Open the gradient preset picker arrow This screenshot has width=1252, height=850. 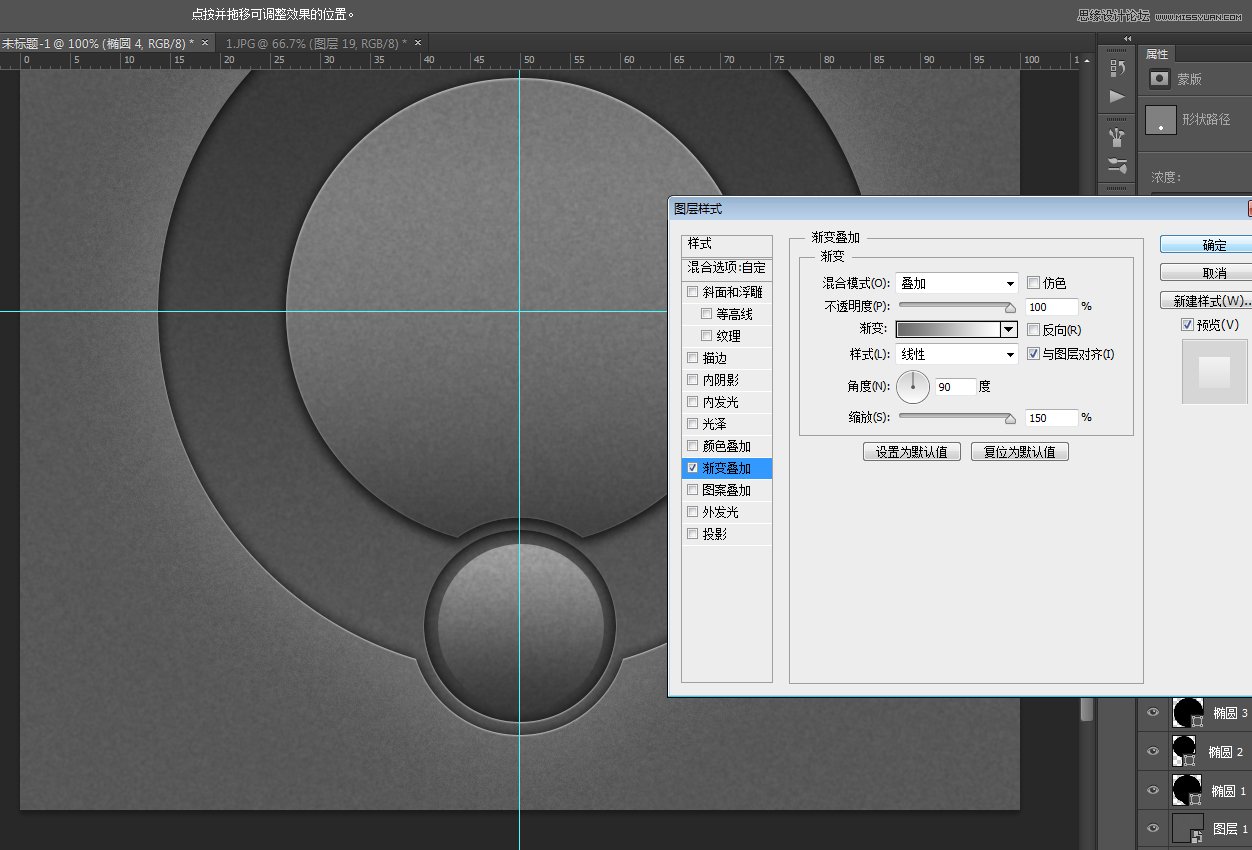[1008, 330]
